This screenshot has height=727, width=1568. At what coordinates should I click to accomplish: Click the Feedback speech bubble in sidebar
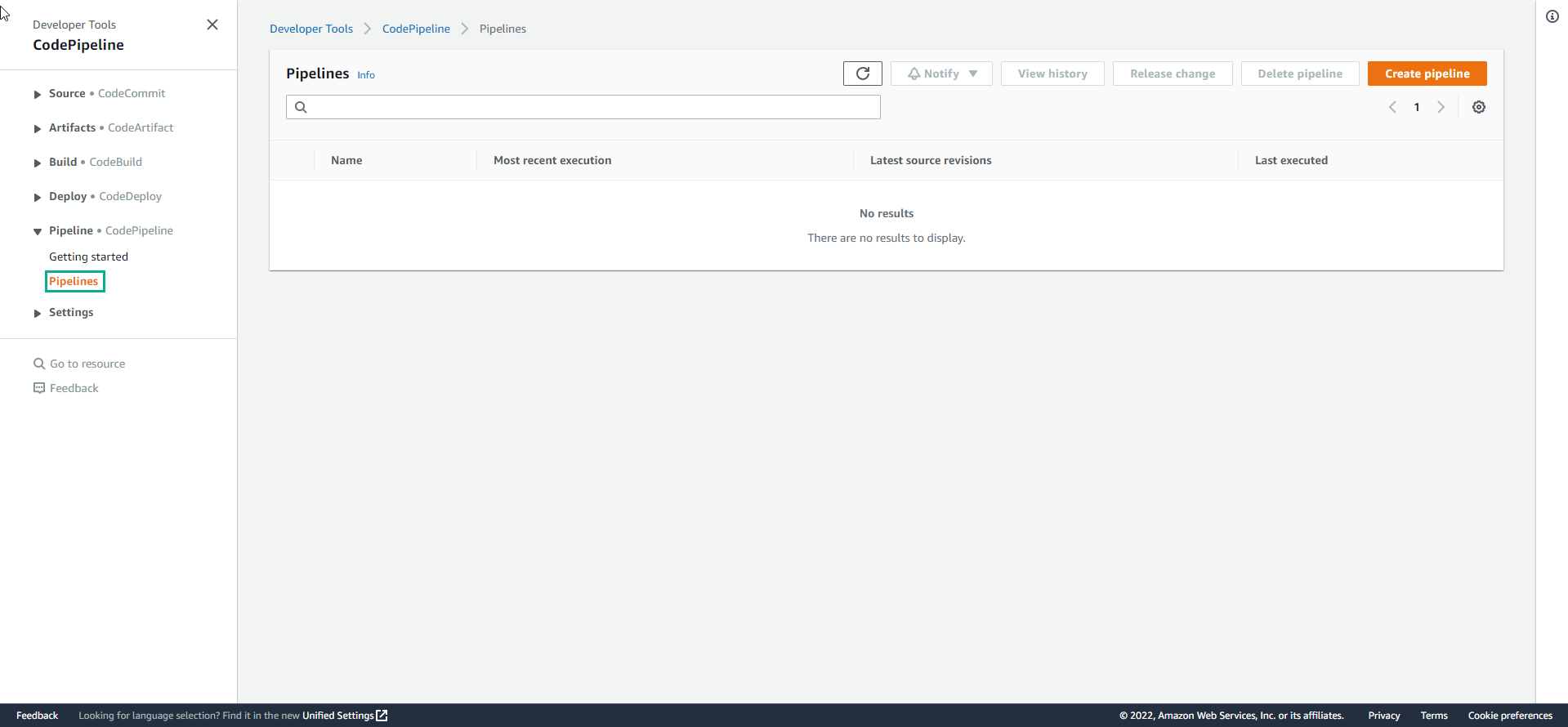39,388
